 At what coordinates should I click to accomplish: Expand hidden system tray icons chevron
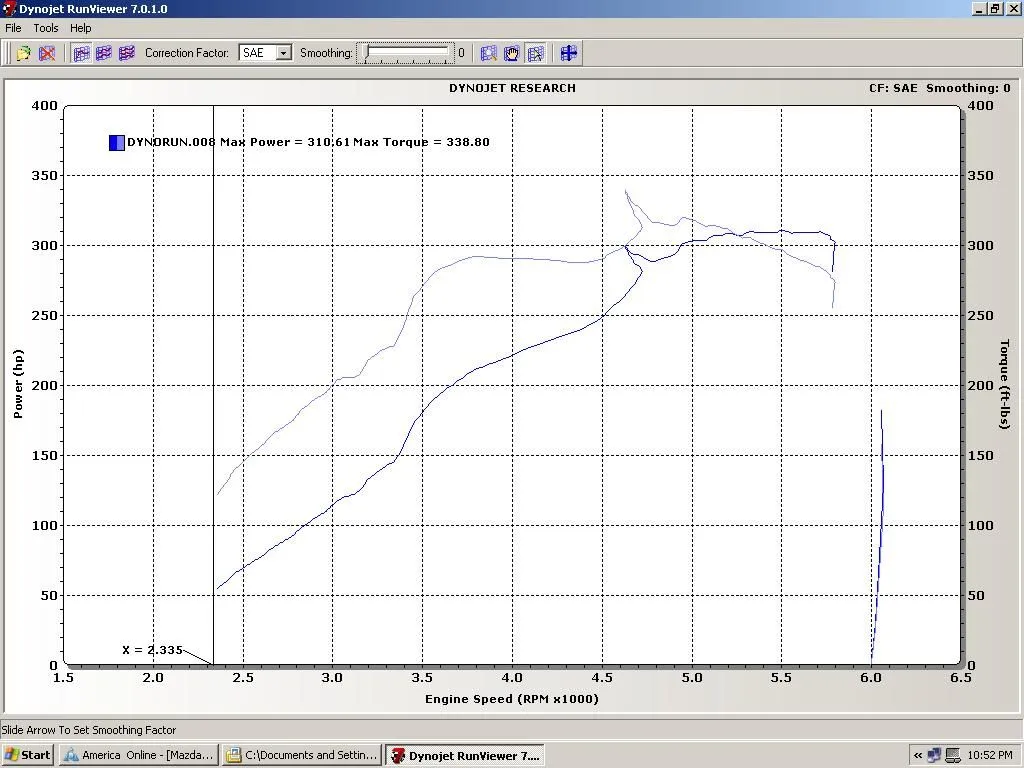click(x=918, y=755)
